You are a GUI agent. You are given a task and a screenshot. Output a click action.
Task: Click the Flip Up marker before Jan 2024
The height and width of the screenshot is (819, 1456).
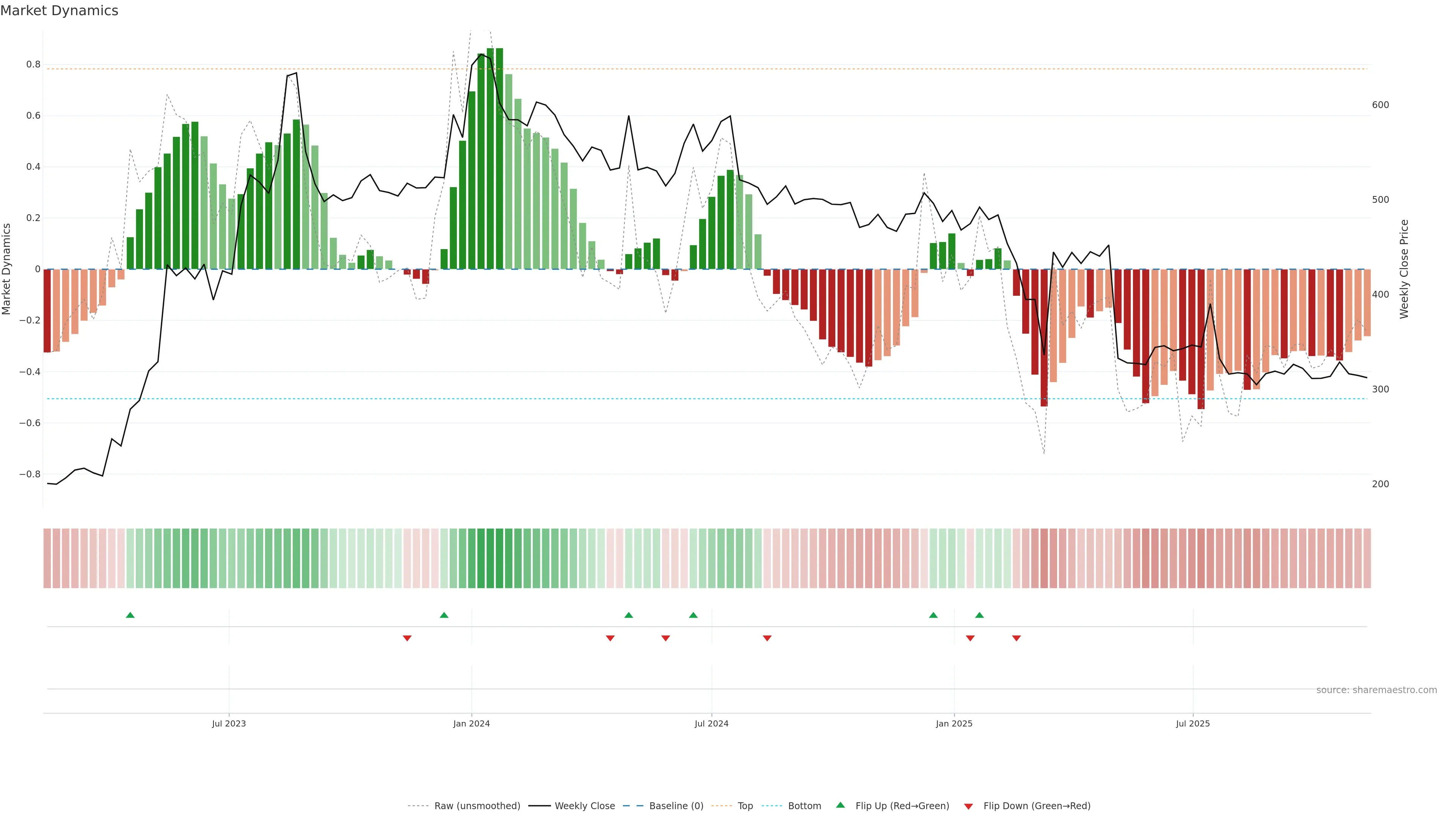[x=444, y=615]
